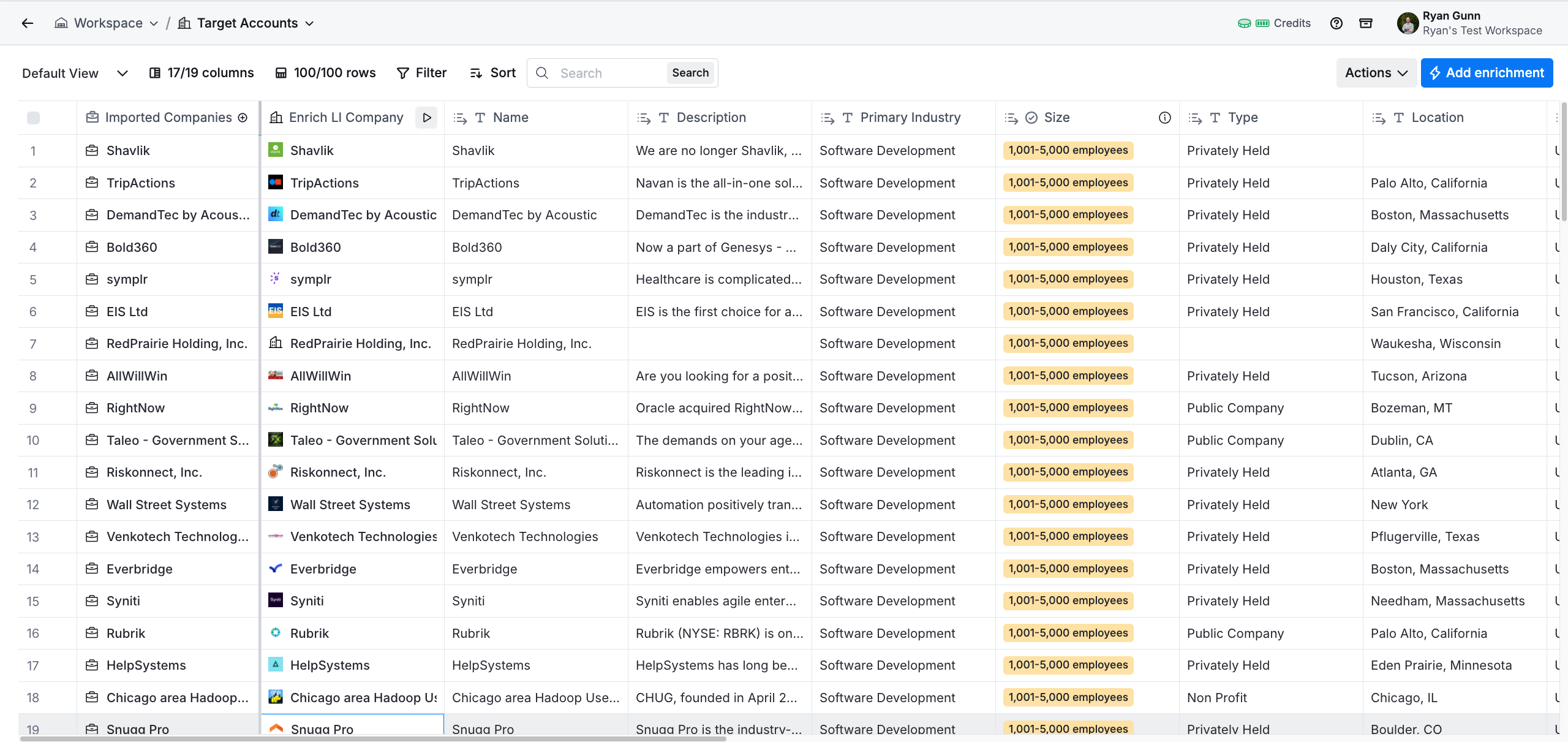
Task: Click the DemandTec by Acoustic logo icon
Action: coord(276,214)
